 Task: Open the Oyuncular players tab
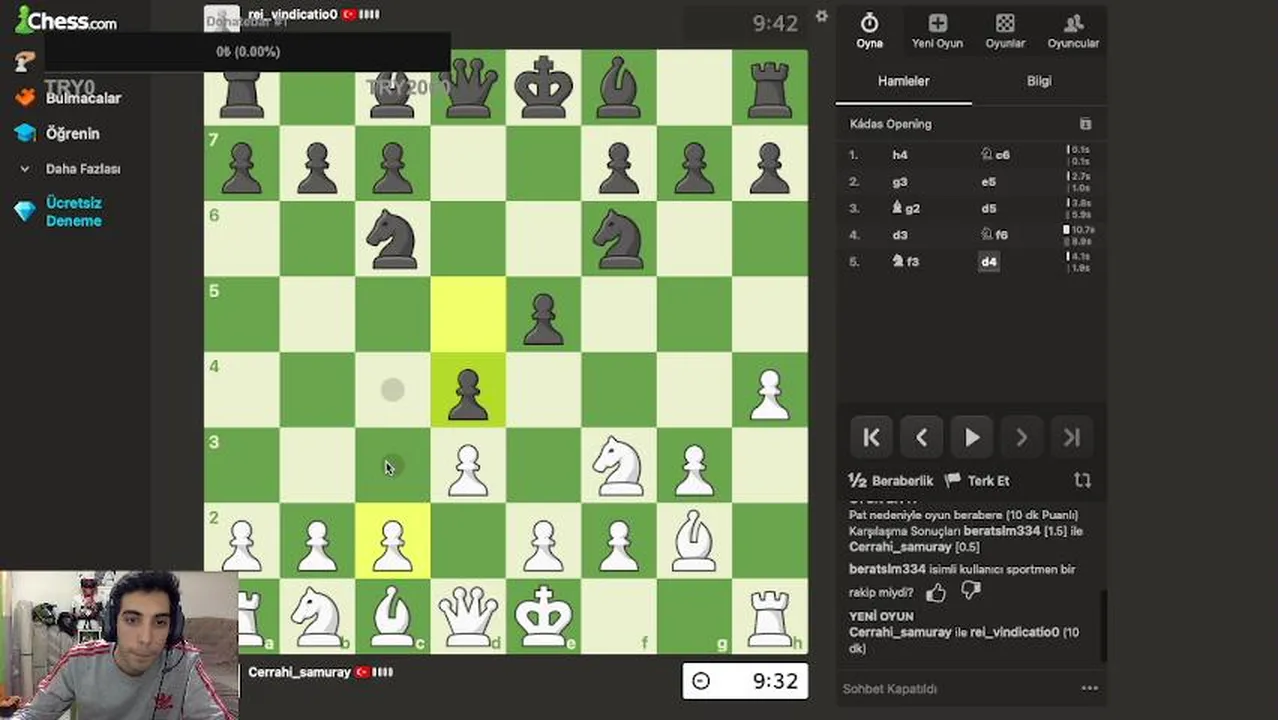[1073, 31]
